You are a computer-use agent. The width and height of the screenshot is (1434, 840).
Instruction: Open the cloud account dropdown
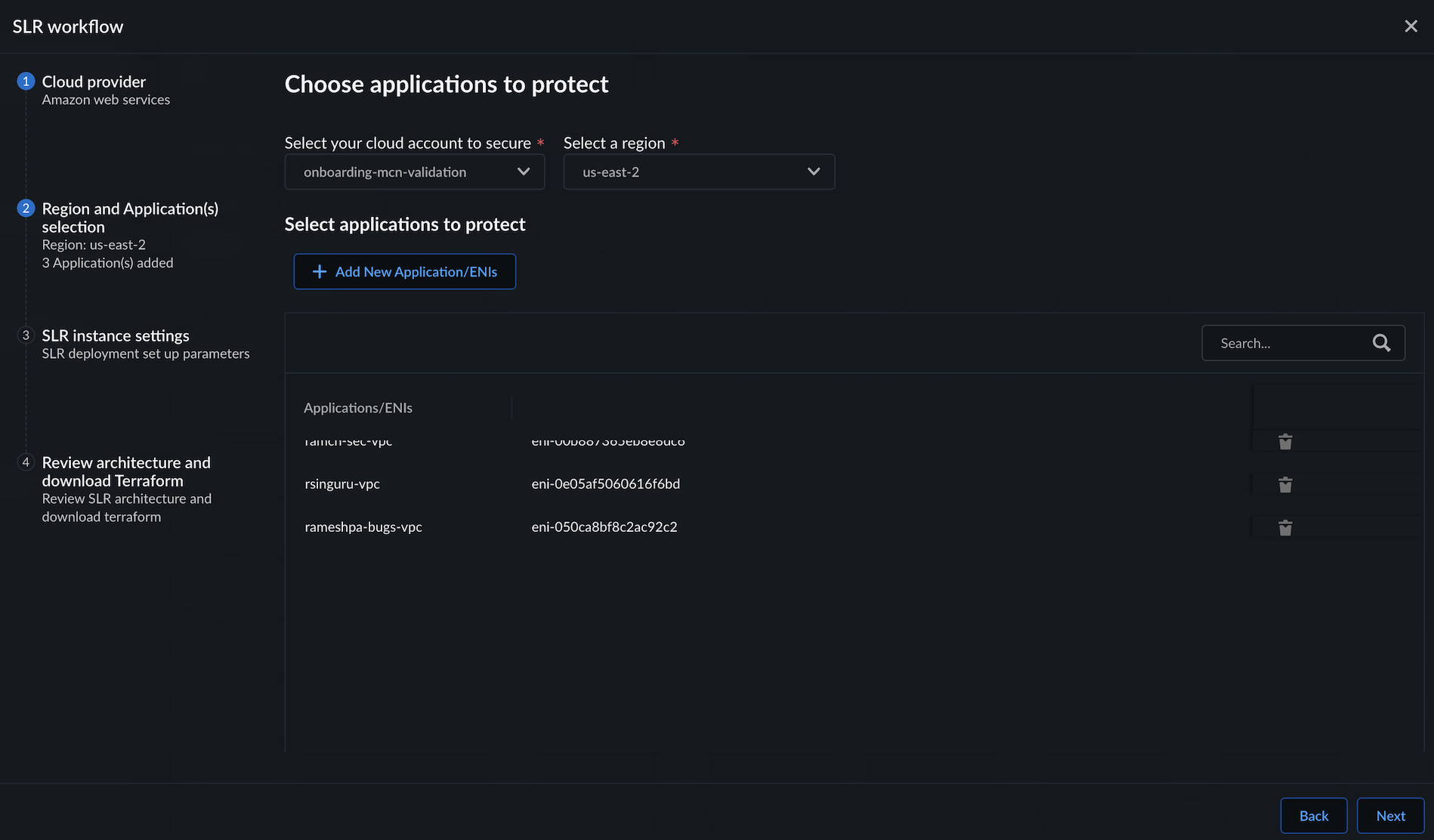[x=414, y=172]
